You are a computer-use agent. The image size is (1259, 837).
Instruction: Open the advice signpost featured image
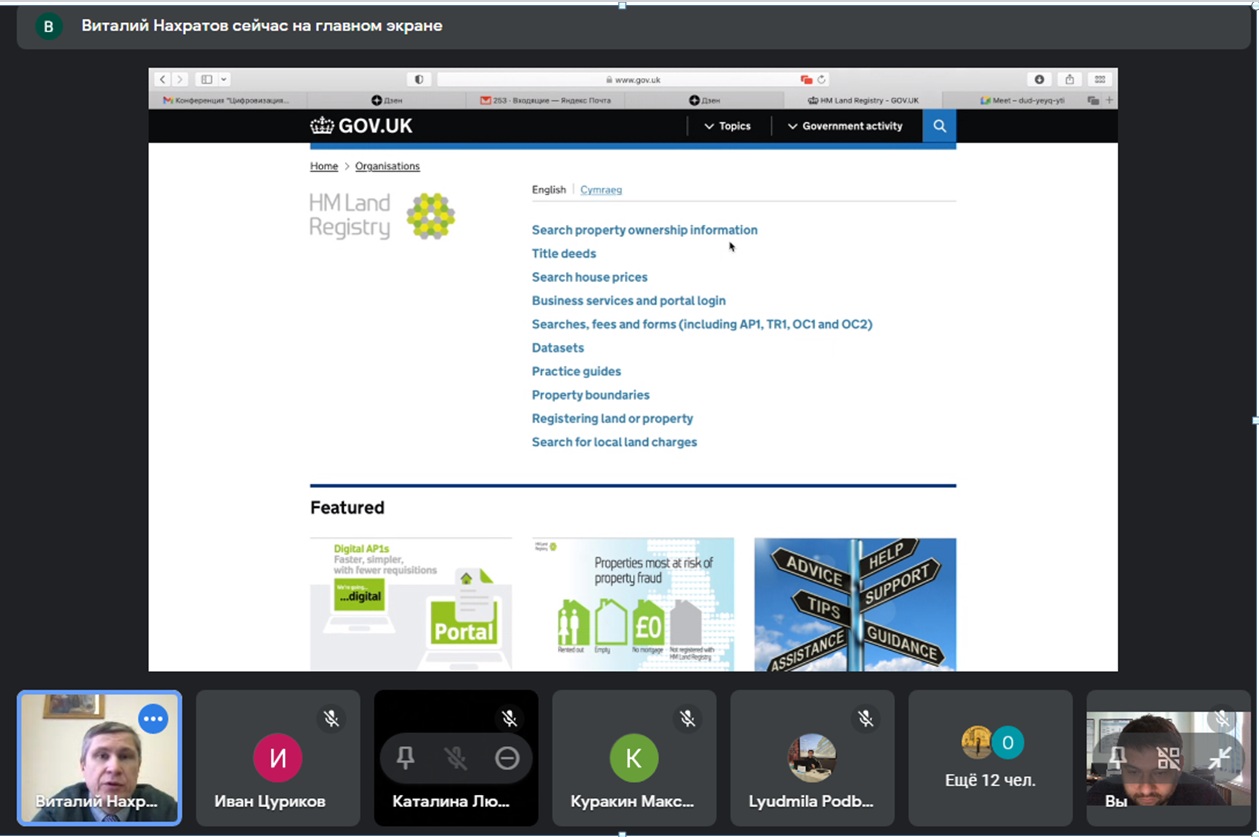855,604
